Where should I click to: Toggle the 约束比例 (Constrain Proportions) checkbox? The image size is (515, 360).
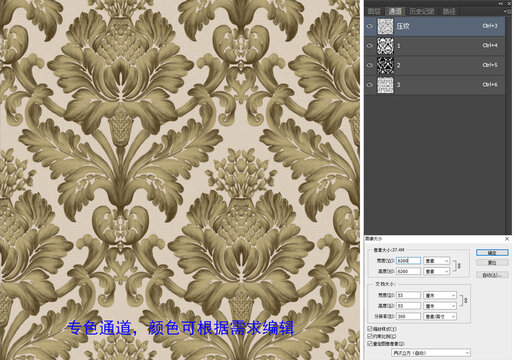370,336
